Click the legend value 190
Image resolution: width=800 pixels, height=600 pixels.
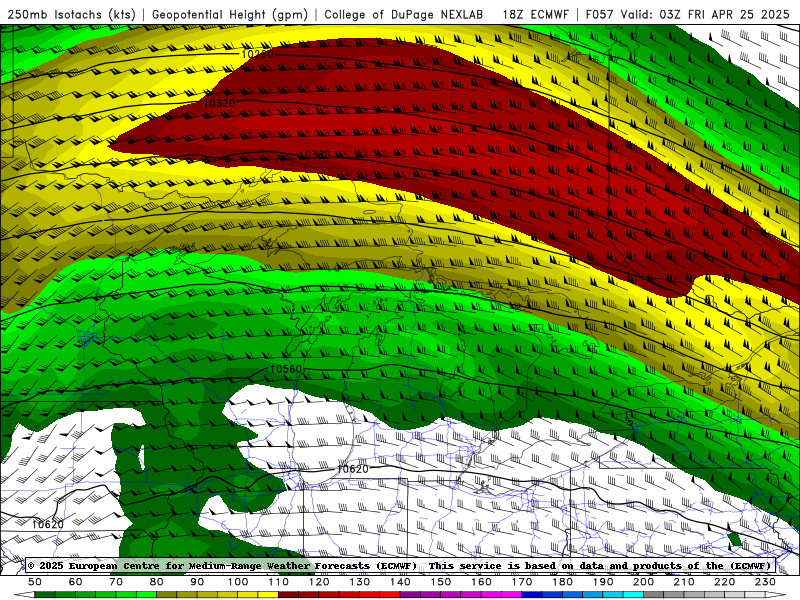click(603, 582)
